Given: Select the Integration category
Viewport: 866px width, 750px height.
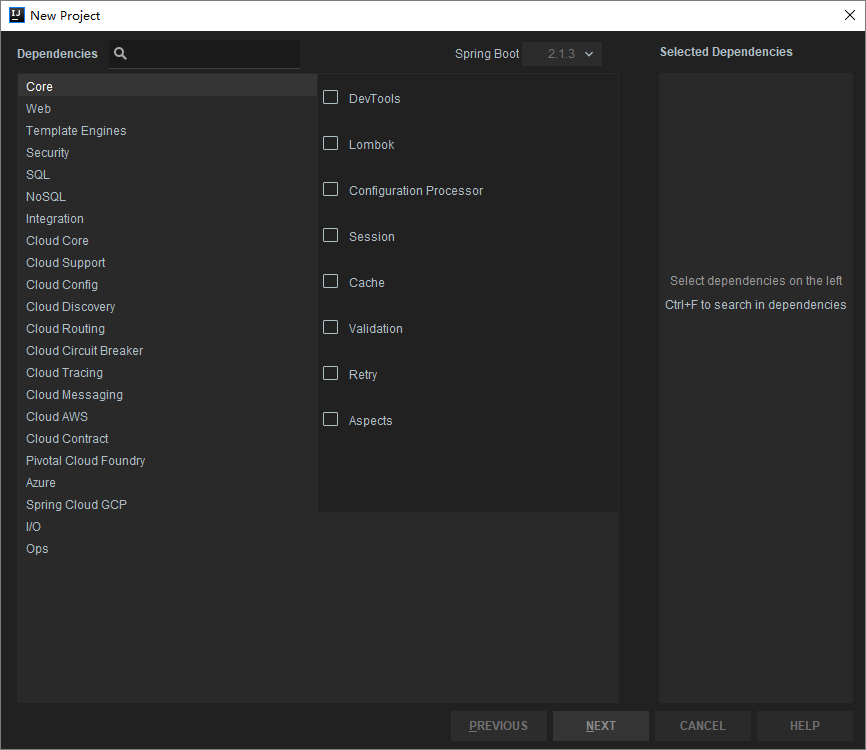Looking at the screenshot, I should (167, 219).
